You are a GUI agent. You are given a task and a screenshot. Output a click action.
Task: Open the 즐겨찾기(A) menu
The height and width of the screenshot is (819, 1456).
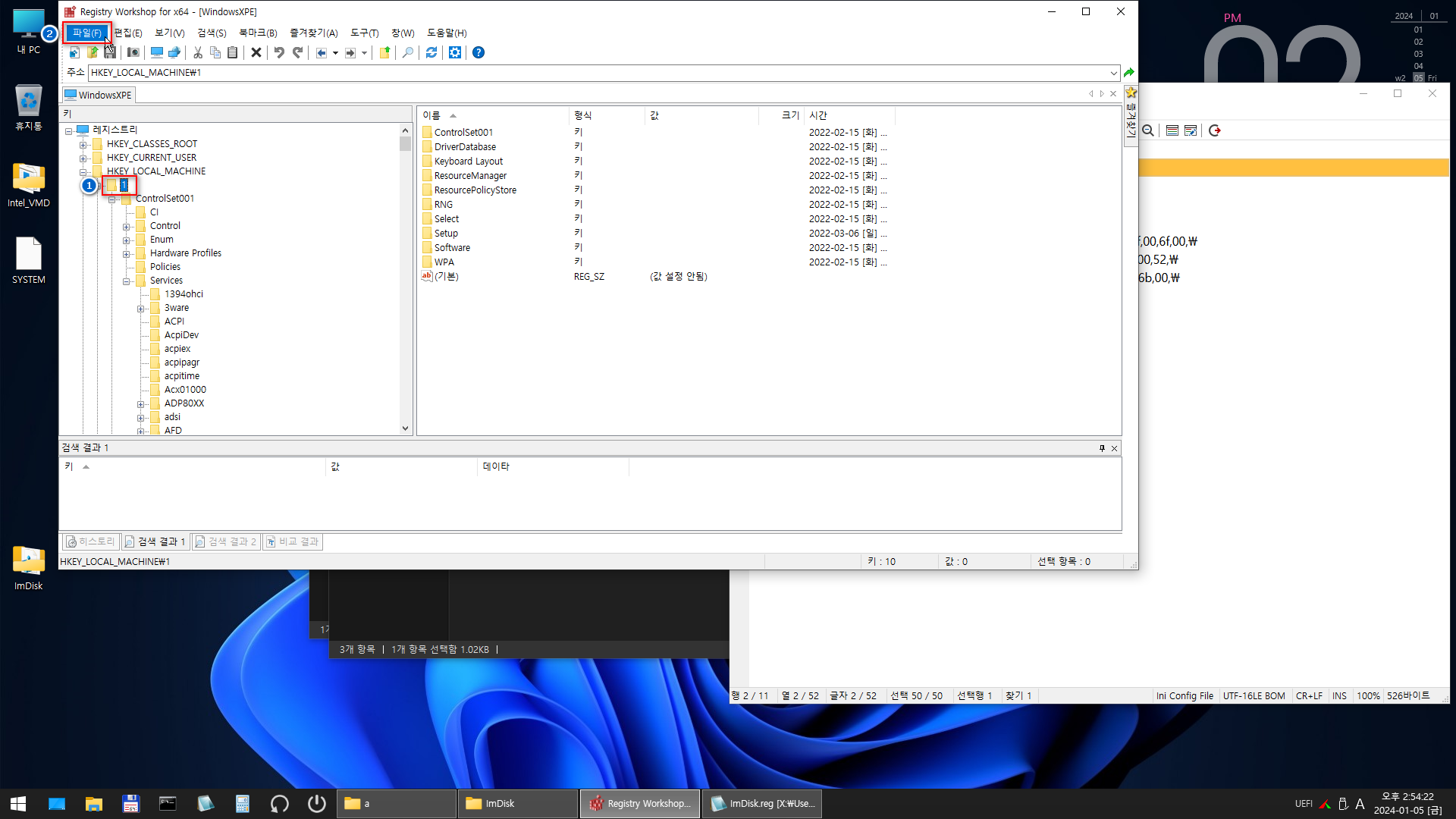[x=314, y=33]
